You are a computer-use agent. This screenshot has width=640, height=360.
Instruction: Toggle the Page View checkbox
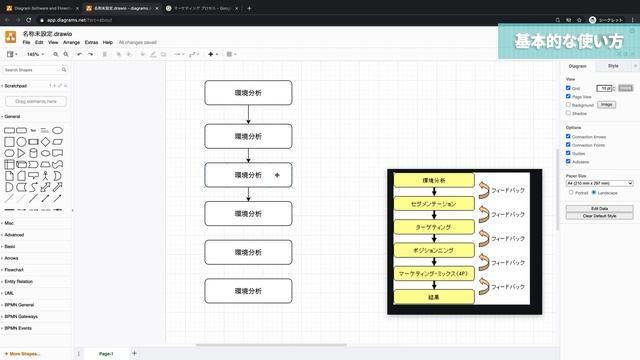[x=568, y=96]
